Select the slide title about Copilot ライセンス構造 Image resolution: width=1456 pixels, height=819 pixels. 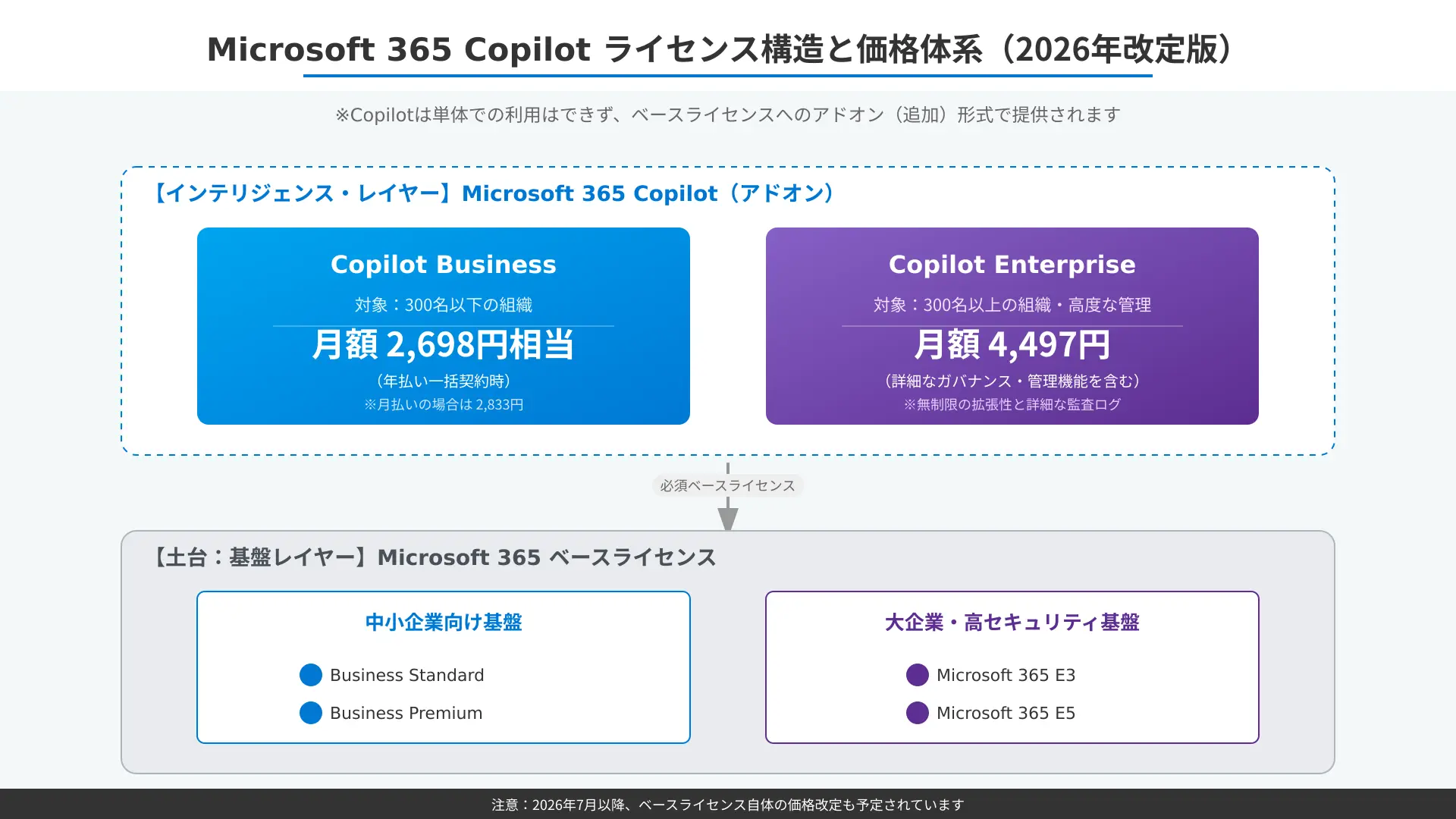(723, 49)
